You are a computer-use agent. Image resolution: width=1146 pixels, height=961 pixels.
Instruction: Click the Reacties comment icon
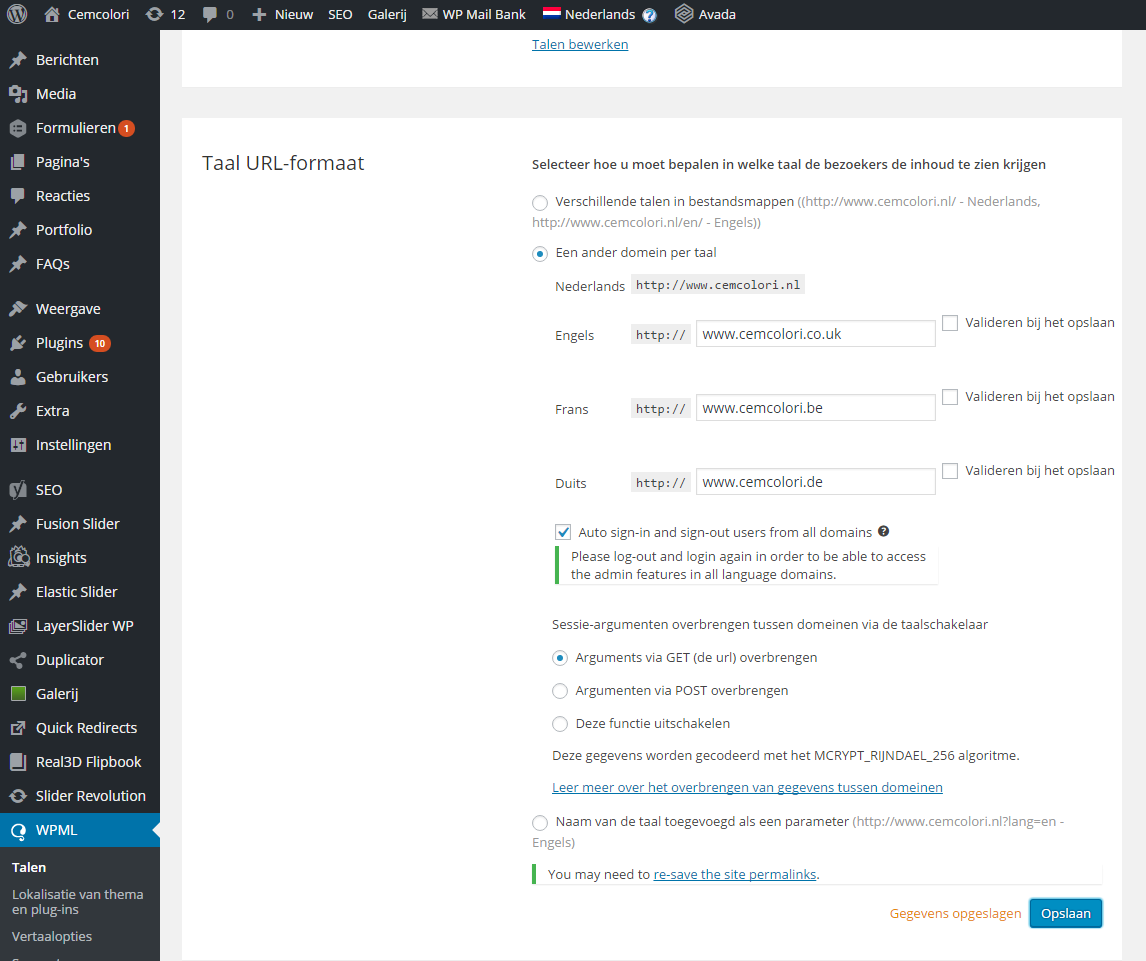point(18,196)
